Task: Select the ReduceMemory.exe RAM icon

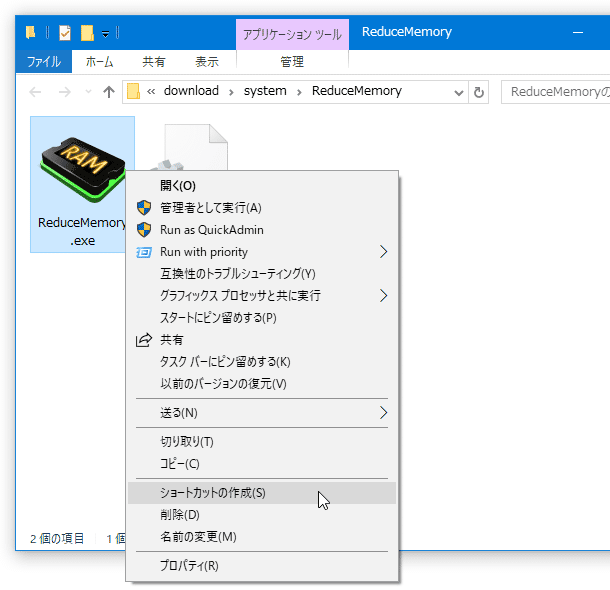Action: click(x=83, y=170)
